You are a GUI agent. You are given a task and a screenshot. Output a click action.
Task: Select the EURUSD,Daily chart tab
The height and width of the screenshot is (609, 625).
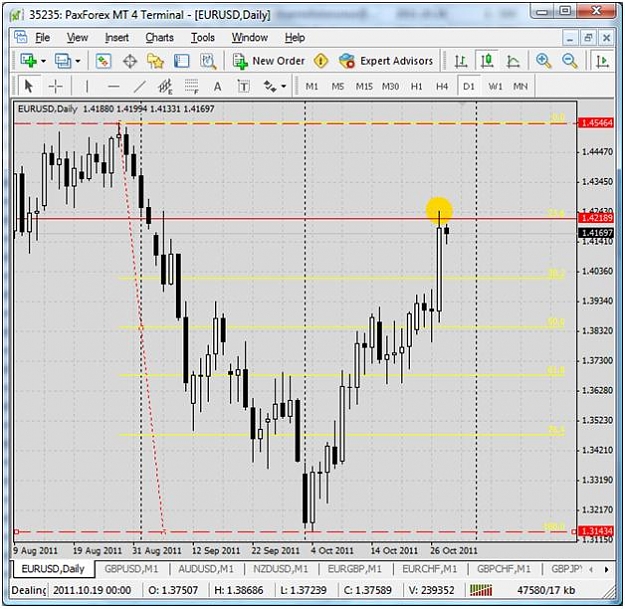[53, 568]
